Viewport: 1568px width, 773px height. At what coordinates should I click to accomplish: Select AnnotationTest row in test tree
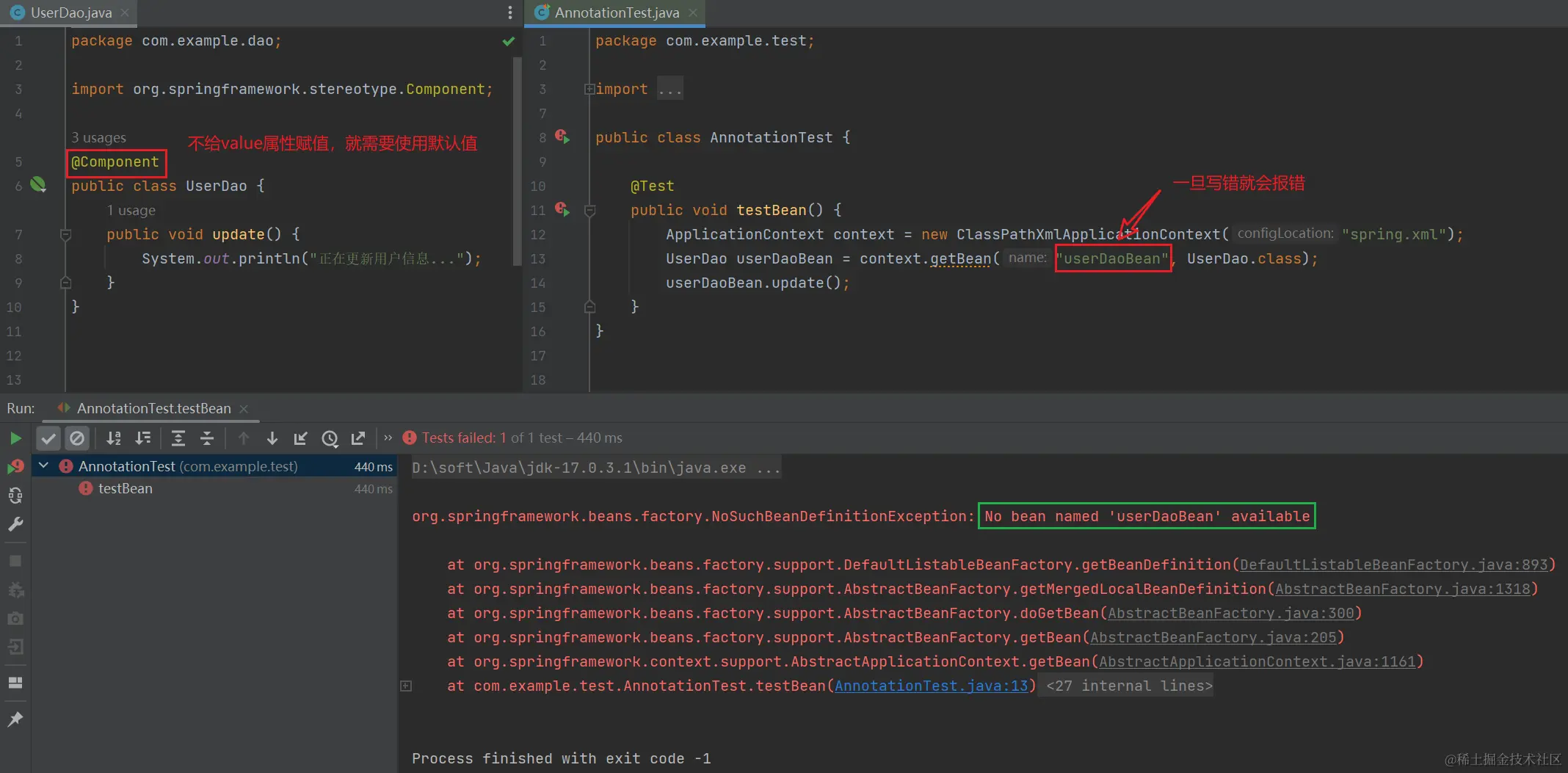214,466
